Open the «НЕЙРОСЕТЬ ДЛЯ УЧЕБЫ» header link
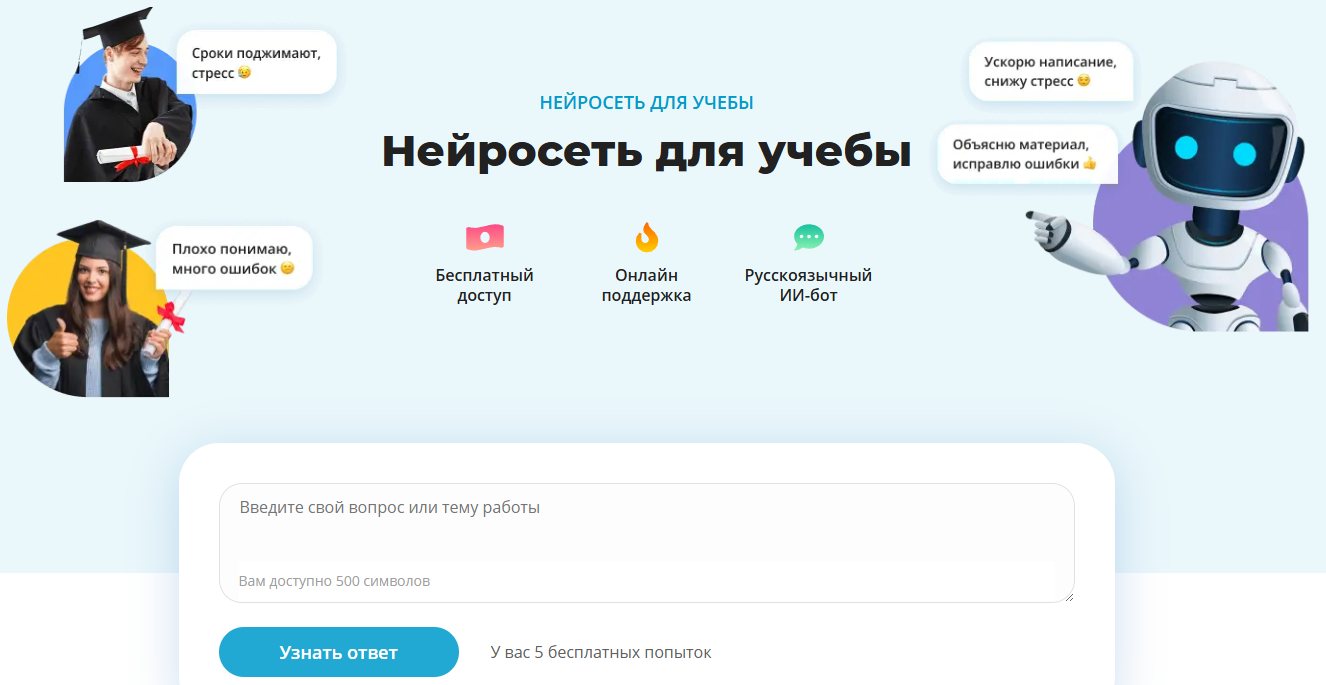1326x685 pixels. point(646,101)
